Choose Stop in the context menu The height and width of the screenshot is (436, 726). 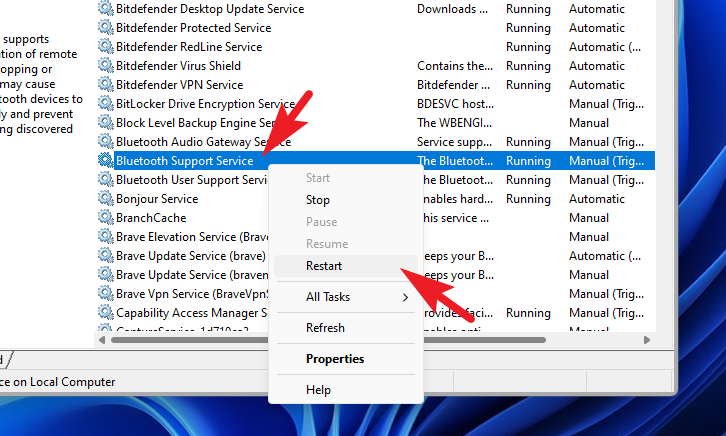[x=346, y=200]
